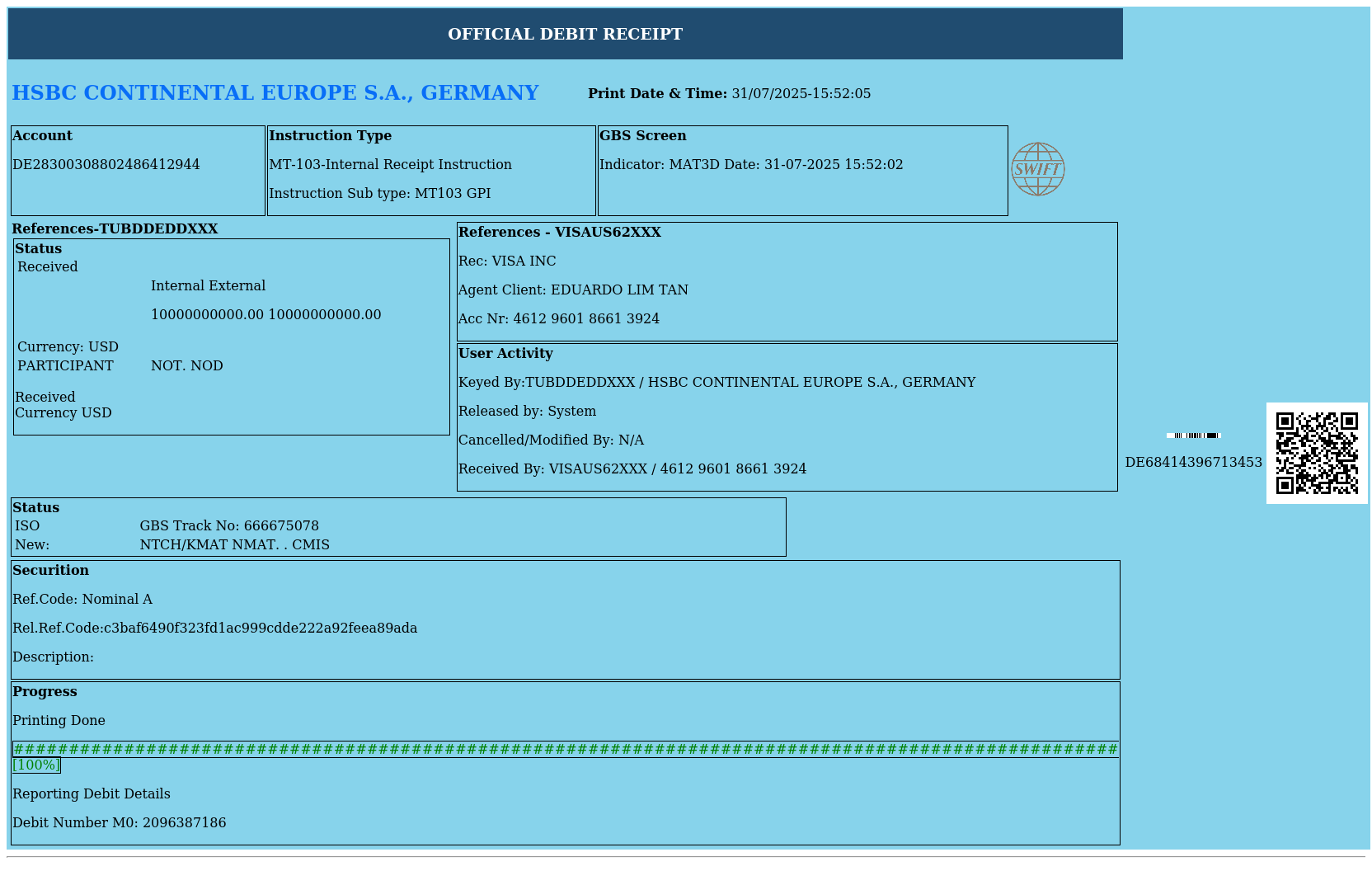Click the green 100% progress indicator
1372x871 pixels.
pyautogui.click(x=36, y=765)
